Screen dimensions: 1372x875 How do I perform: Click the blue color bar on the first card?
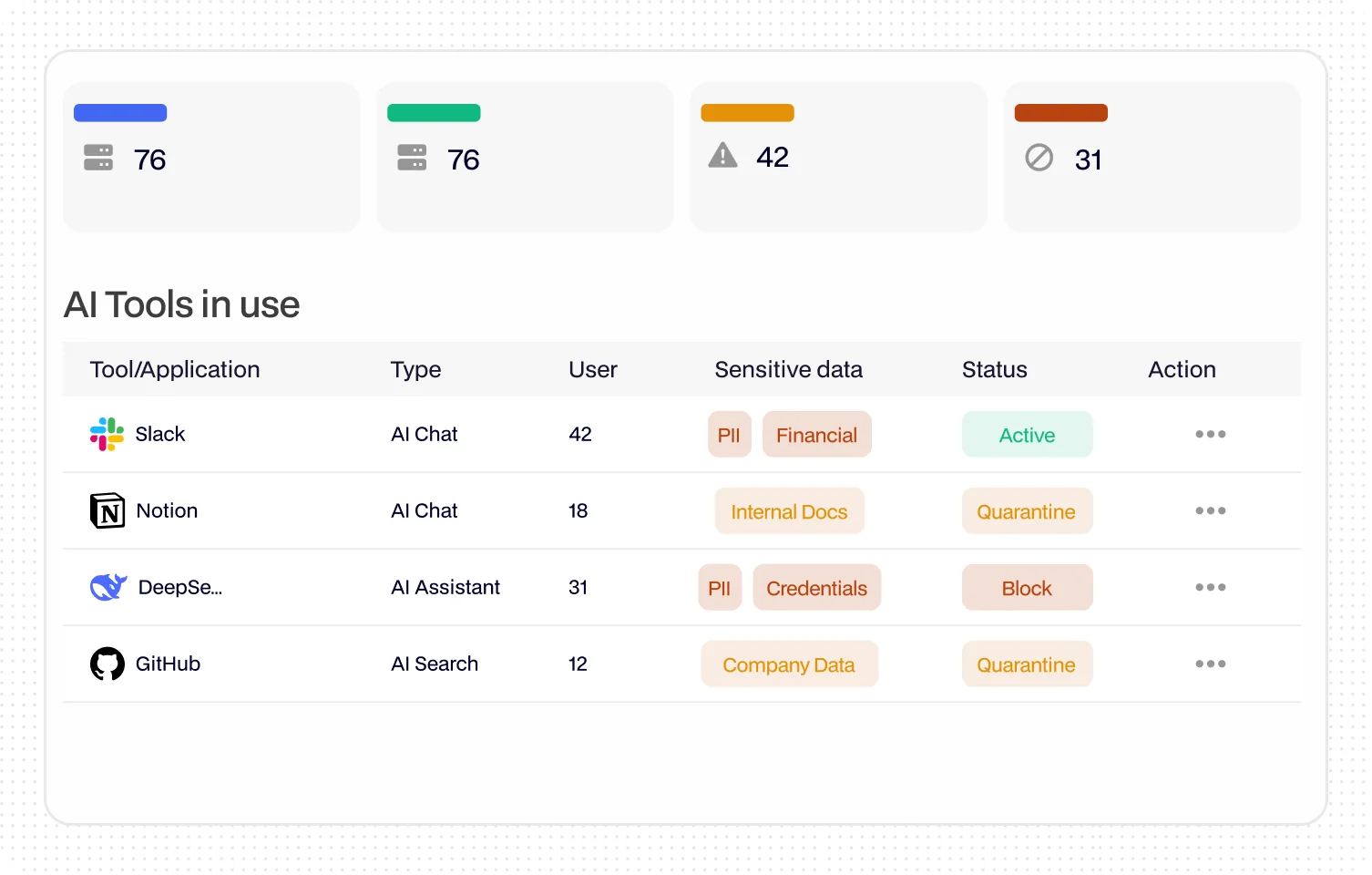(120, 113)
